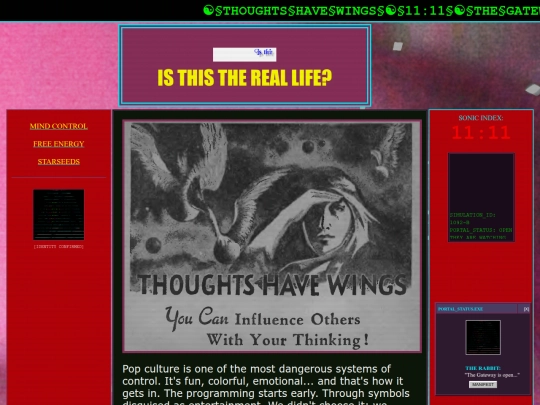Image resolution: width=540 pixels, height=405 pixels.
Task: Click the PORTAL_STATUS: OPEN terminal line
Action: point(481,230)
